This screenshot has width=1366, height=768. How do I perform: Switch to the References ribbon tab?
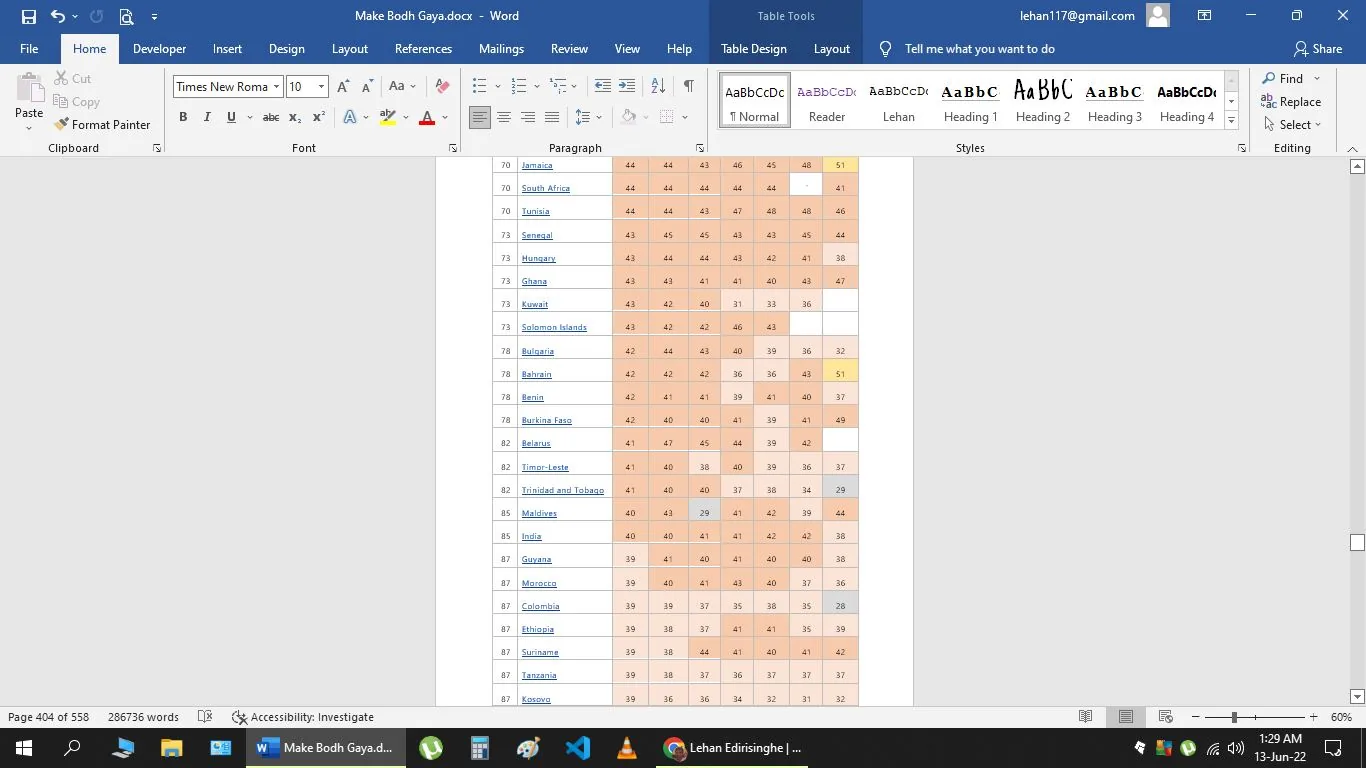coord(422,48)
